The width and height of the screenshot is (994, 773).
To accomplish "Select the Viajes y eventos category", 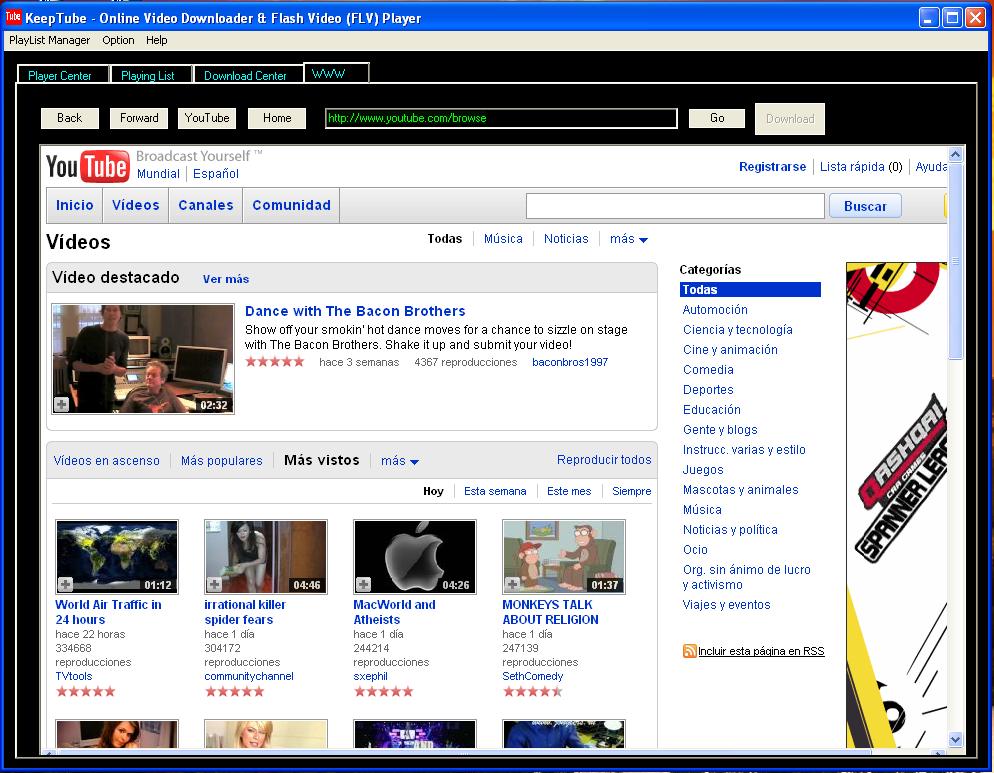I will point(726,605).
